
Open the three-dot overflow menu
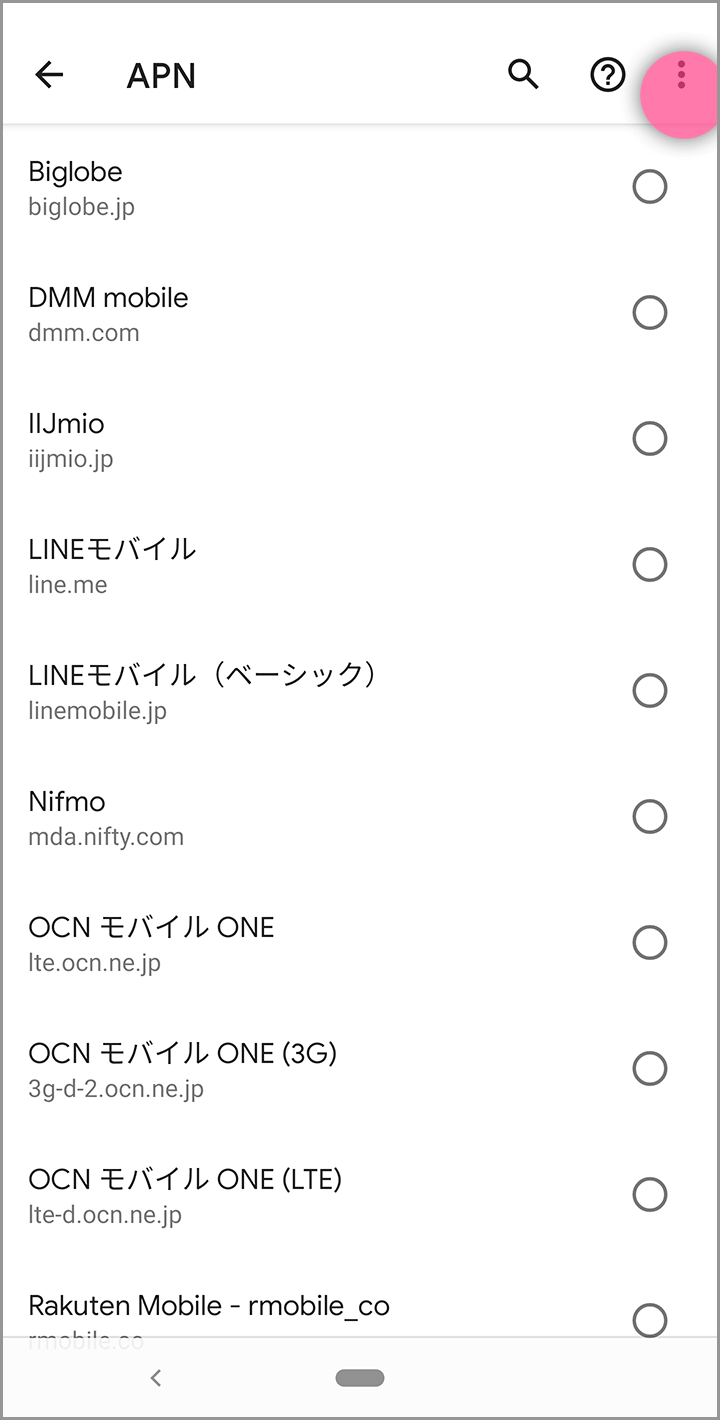pos(681,75)
